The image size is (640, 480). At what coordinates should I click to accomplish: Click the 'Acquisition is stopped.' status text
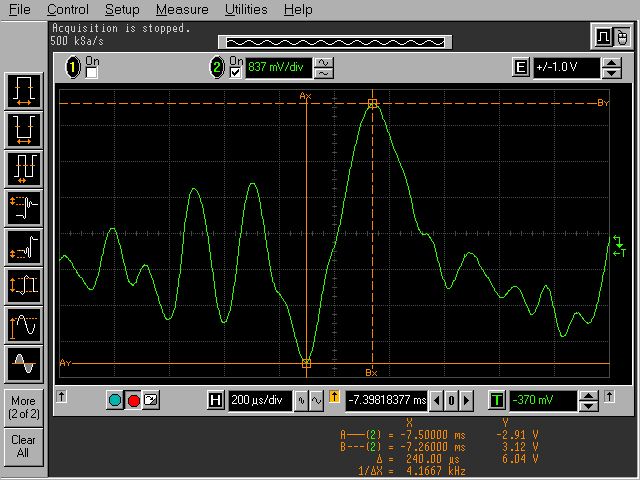(x=121, y=29)
